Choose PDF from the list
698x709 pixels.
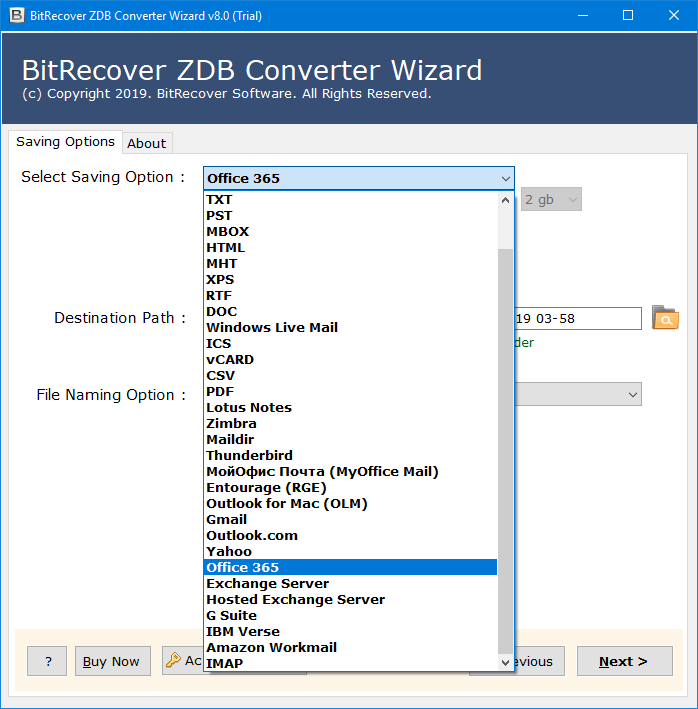[x=350, y=392]
